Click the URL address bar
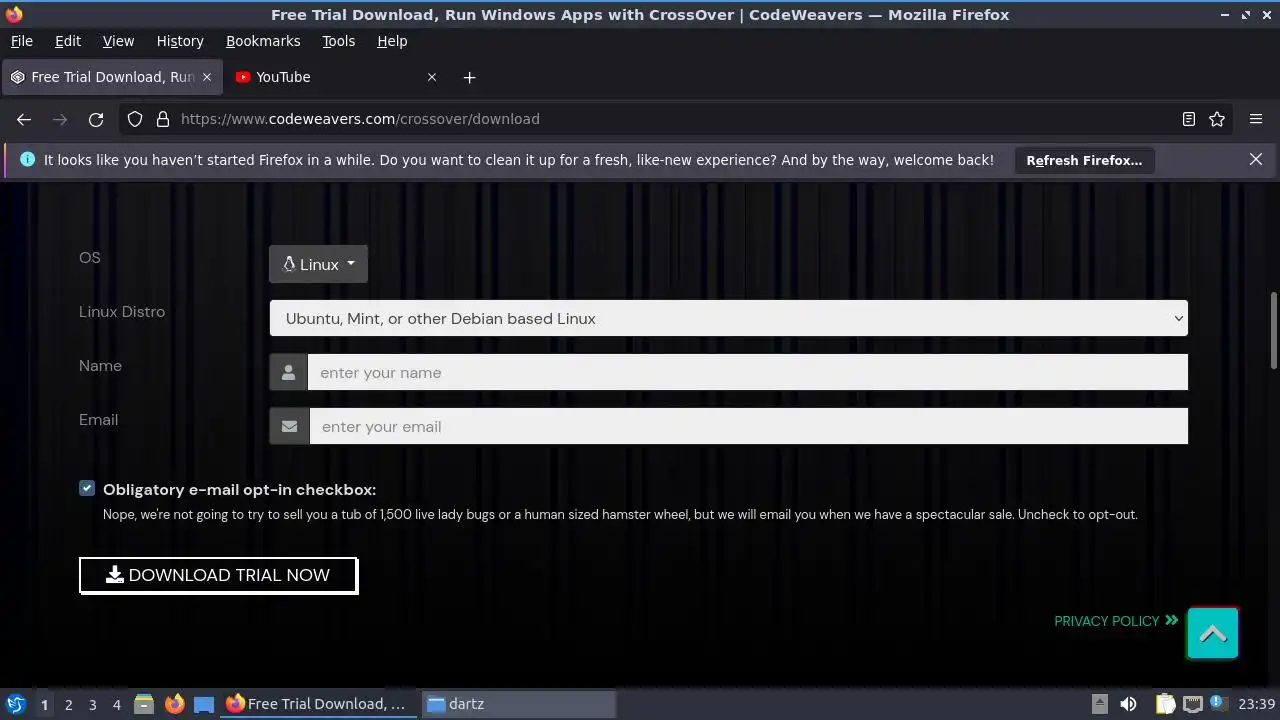The image size is (1280, 720). tap(675, 119)
